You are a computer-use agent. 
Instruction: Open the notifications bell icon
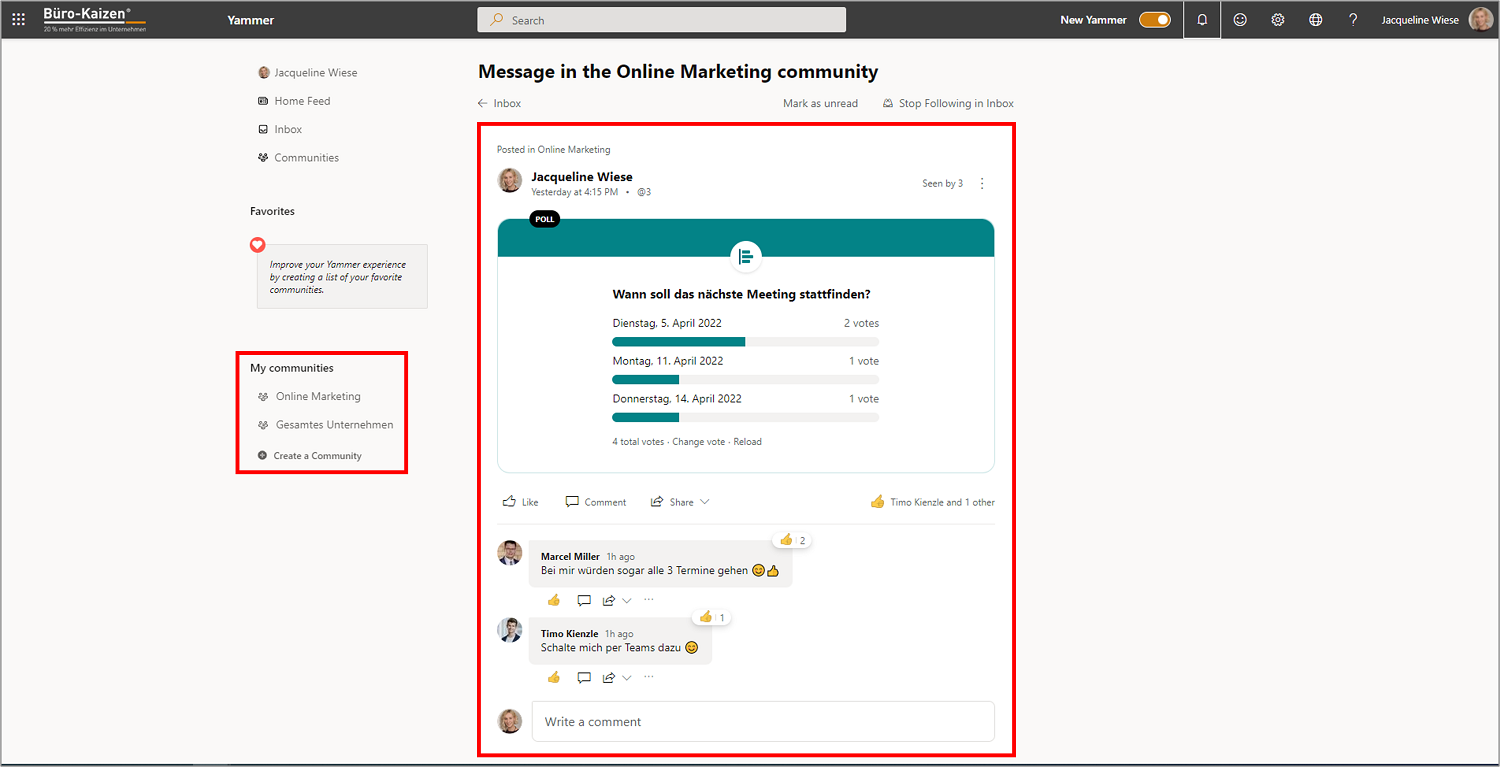pos(1202,19)
